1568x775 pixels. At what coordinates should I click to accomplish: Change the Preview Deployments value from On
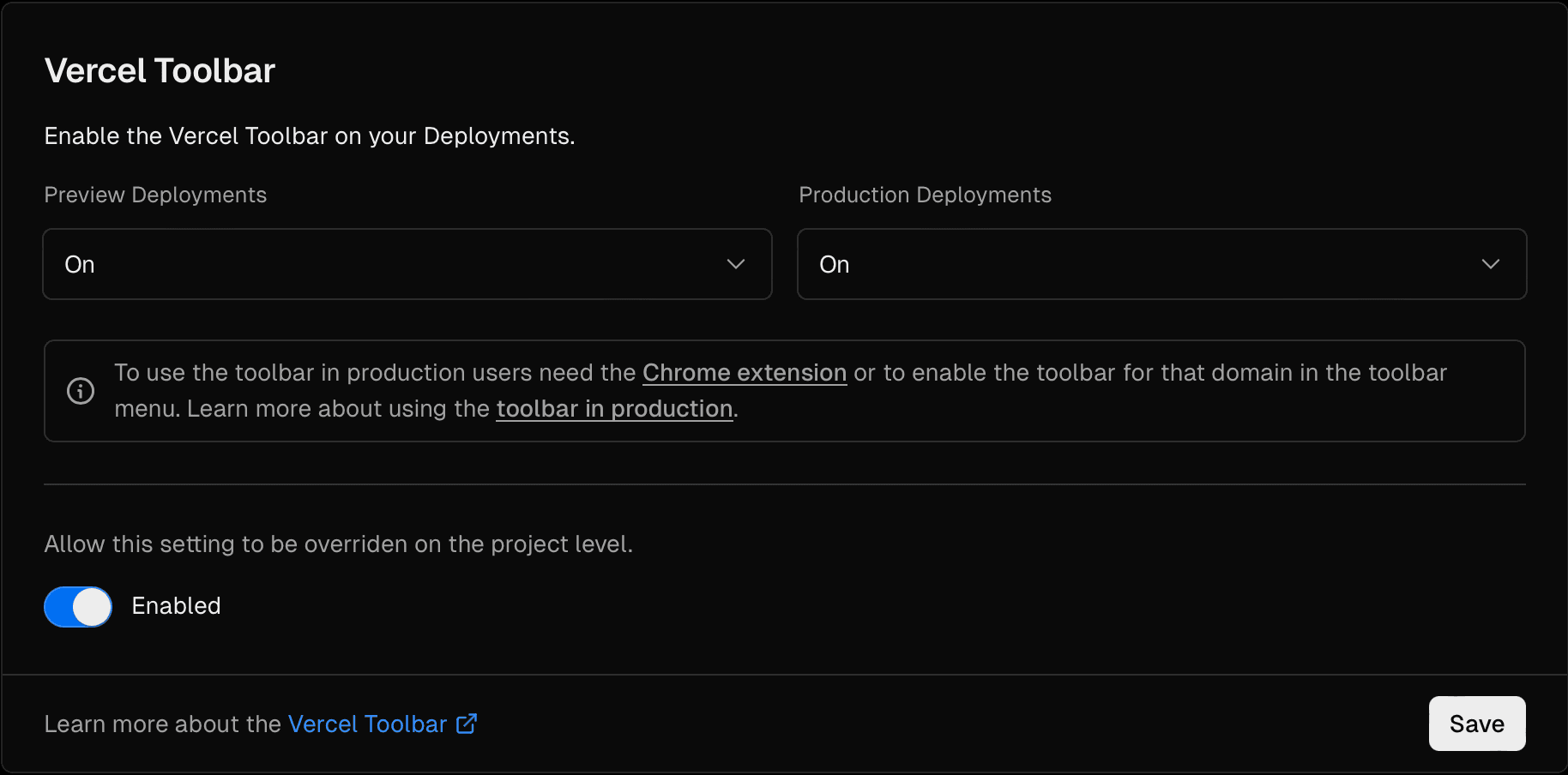click(x=407, y=264)
